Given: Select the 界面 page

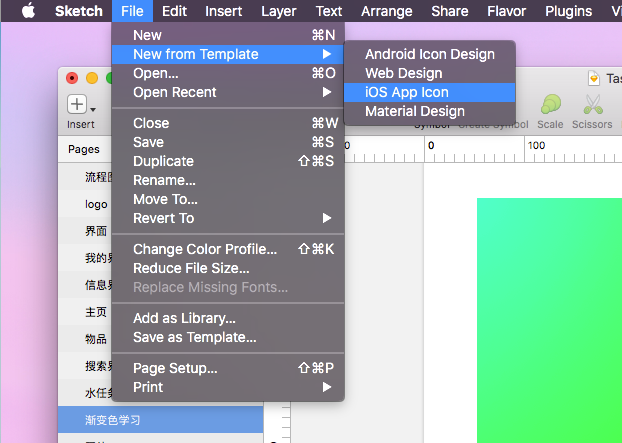Looking at the screenshot, I should click(85, 231).
